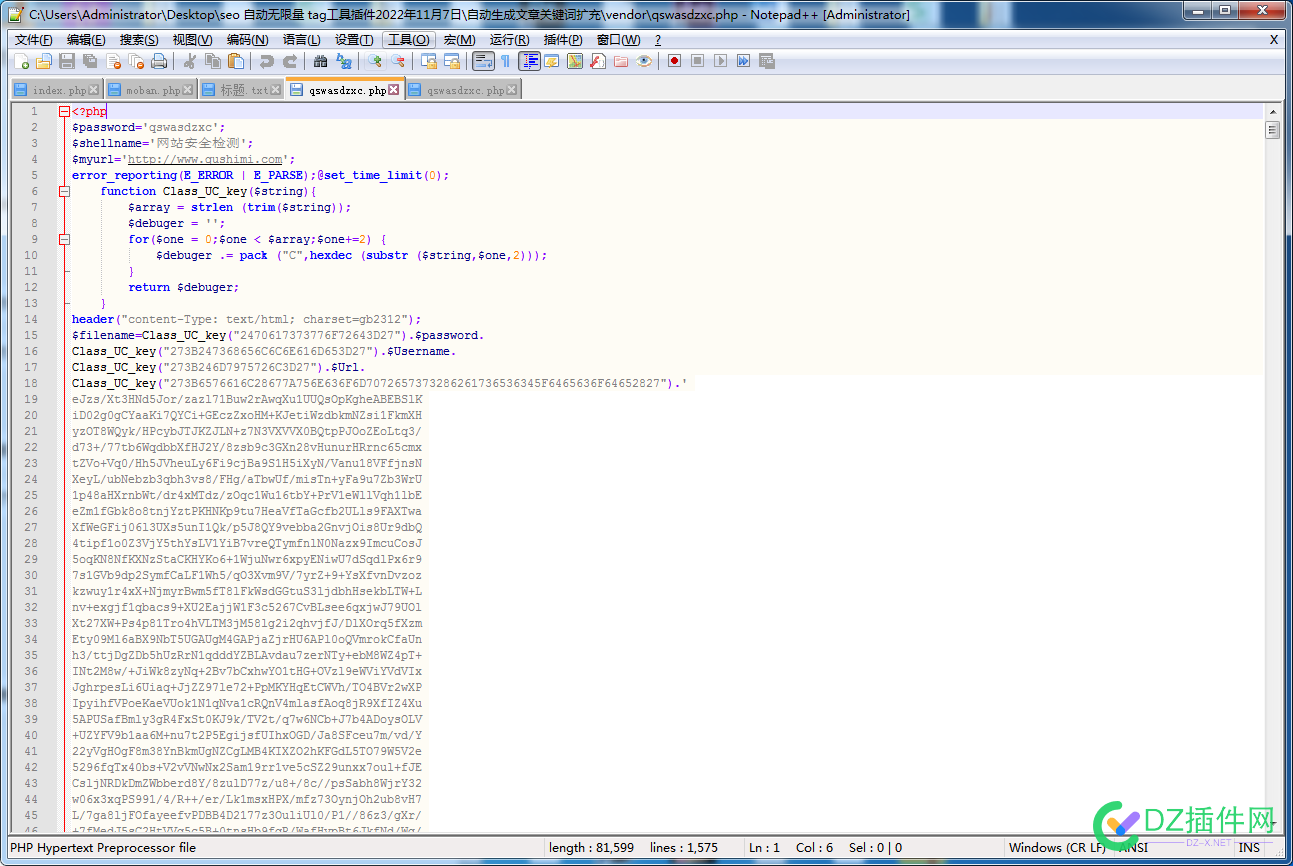Zoom in using magnifier plus icon

pyautogui.click(x=374, y=61)
